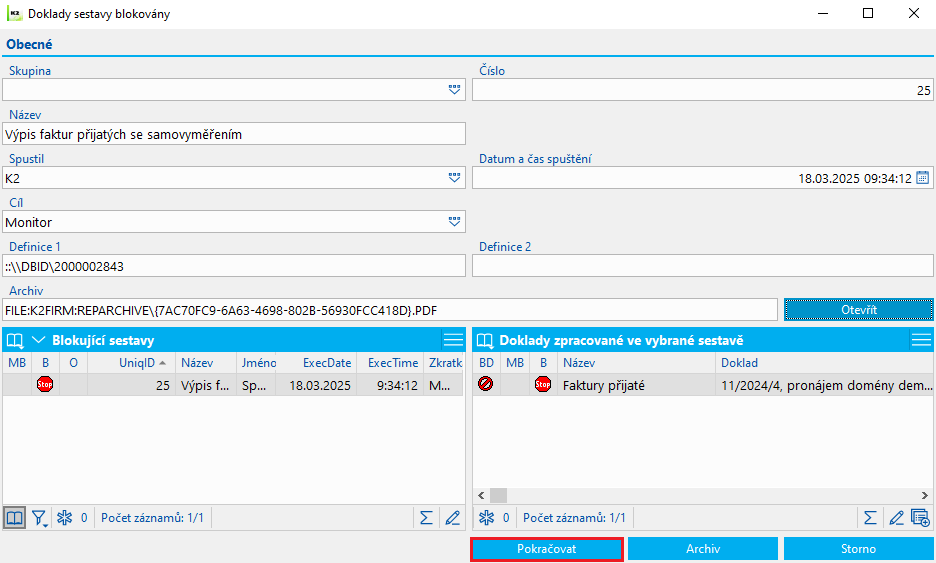The image size is (936, 563).
Task: Click Stop icon in blocking report row 25
Action: (x=45, y=384)
